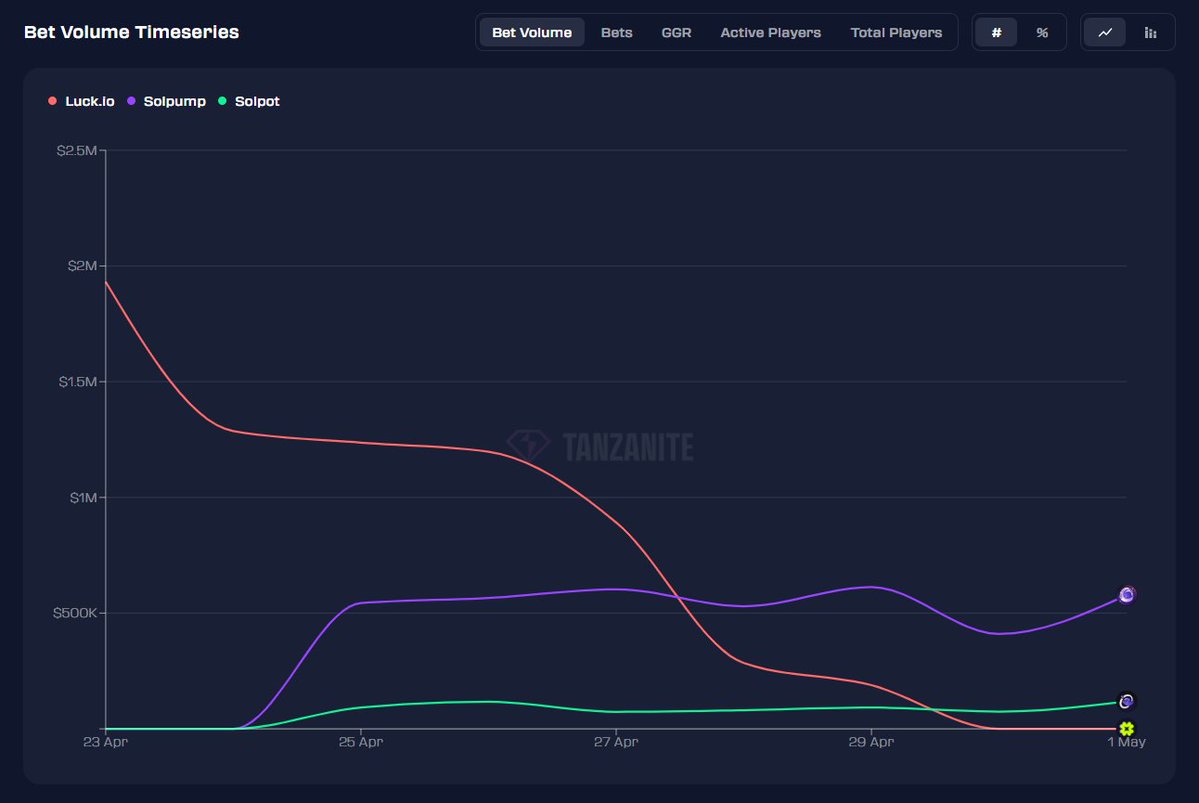The image size is (1199, 803).
Task: Switch to the Bet Volume tab
Action: (x=531, y=32)
